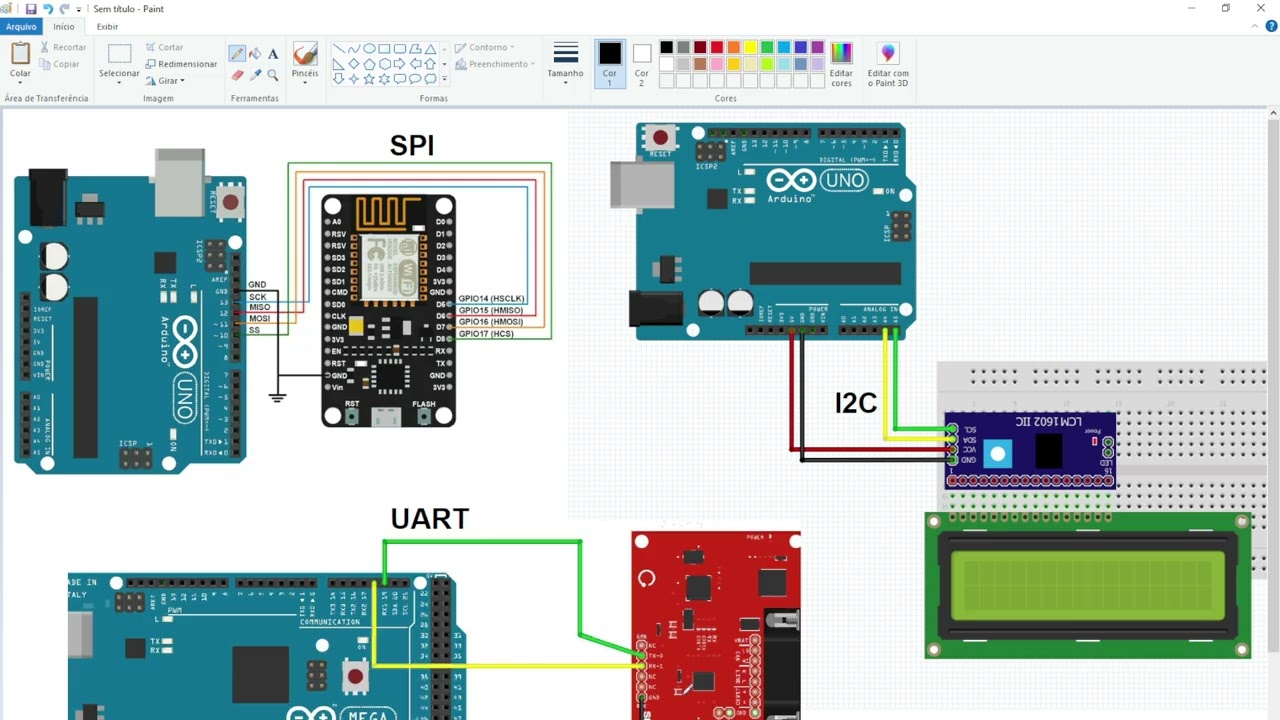Image resolution: width=1280 pixels, height=720 pixels.
Task: Open the Arquivo file menu
Action: pos(21,27)
